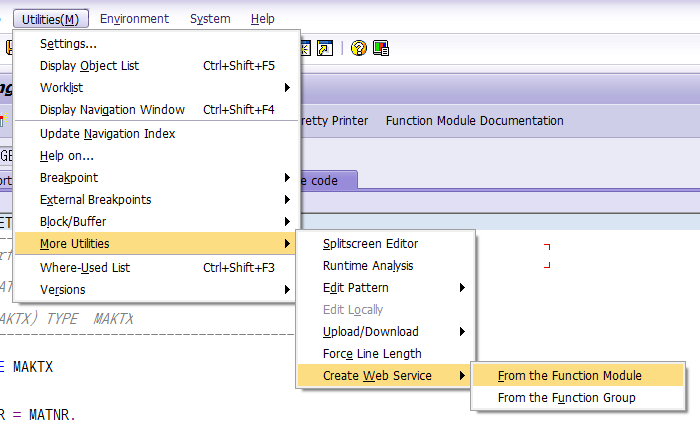Open Function Module Documentation
The image size is (700, 422).
(x=475, y=121)
